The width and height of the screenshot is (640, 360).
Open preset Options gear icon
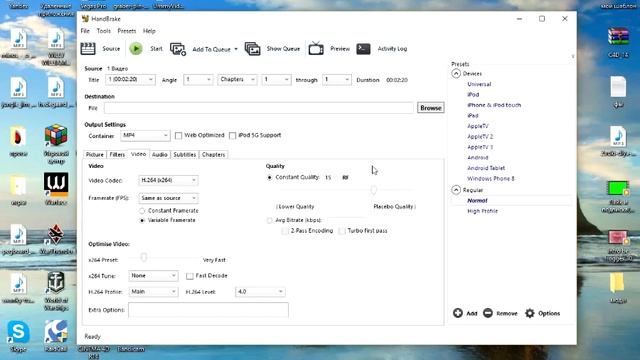(530, 313)
